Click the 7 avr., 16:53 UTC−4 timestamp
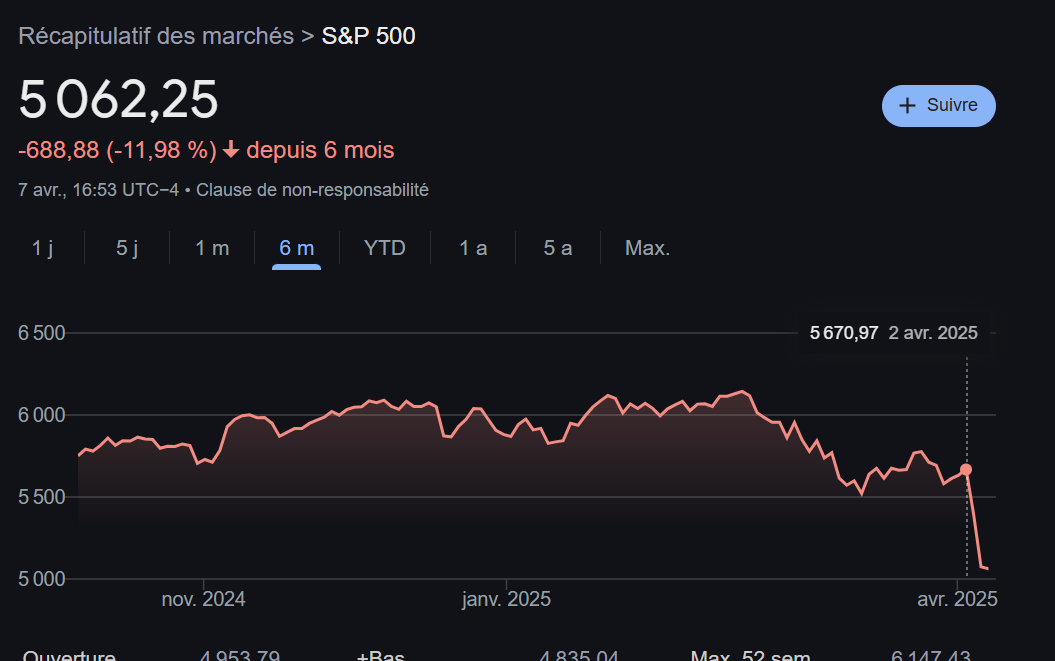This screenshot has height=661, width=1055. coord(99,190)
